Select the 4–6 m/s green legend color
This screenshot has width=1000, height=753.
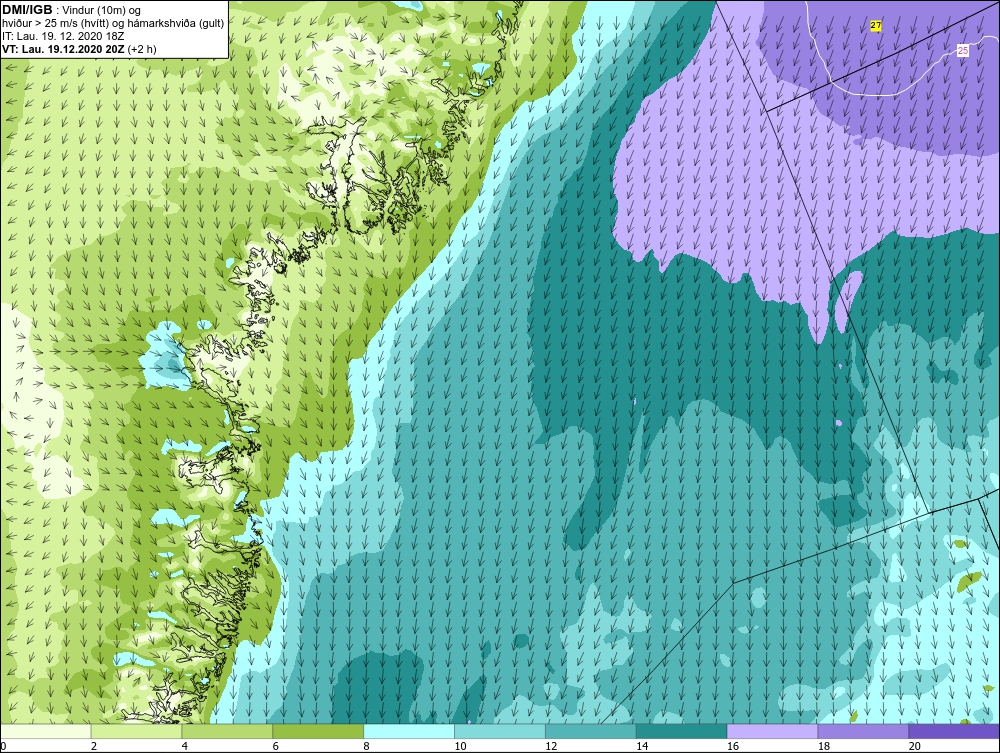[227, 731]
